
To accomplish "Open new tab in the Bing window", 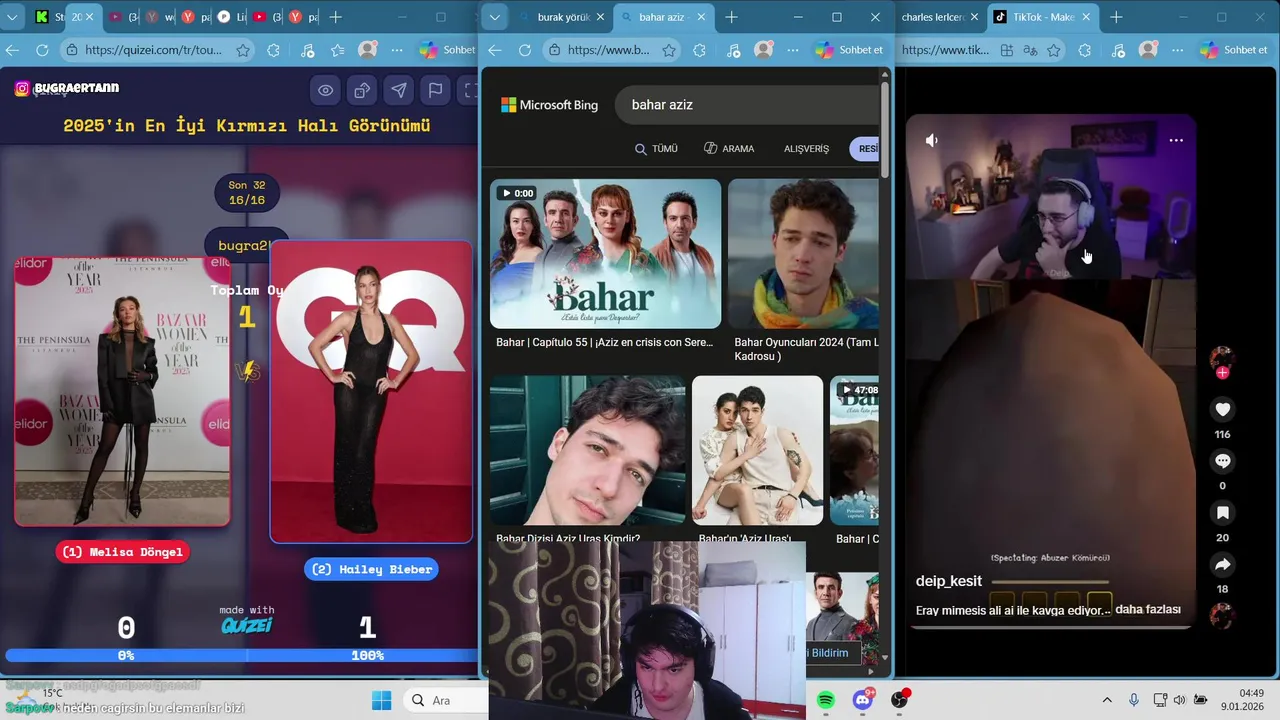I will point(731,17).
